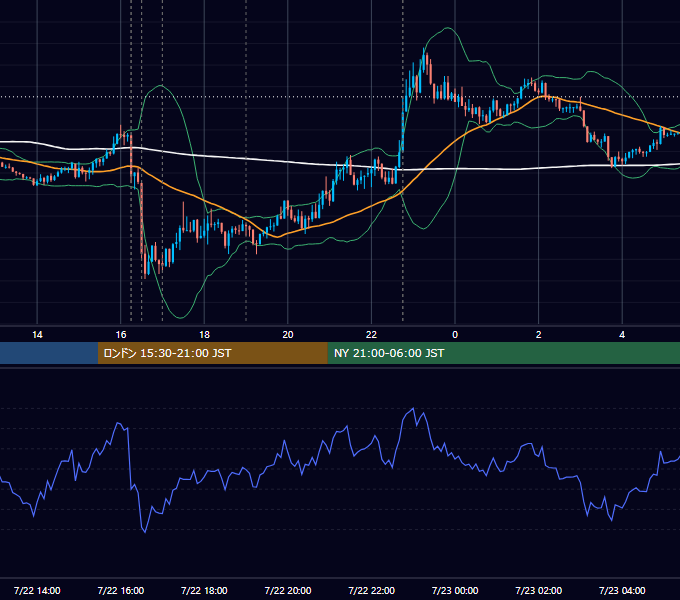Screen dimensions: 680x600
Task: Click the 7/23 00:00 indicator time label
Action: coord(455,590)
